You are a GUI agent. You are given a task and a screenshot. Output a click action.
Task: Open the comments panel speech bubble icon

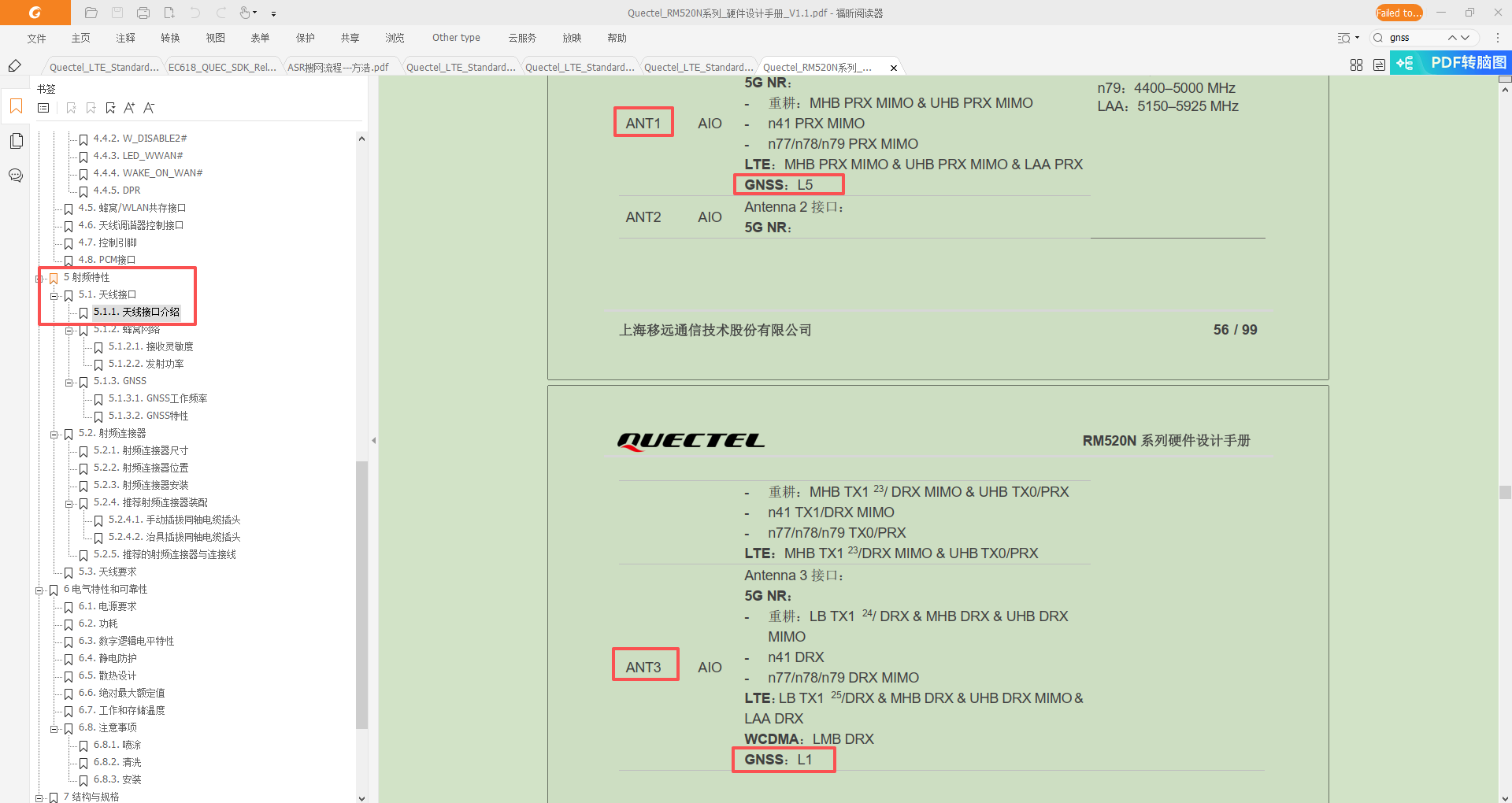pyautogui.click(x=16, y=176)
